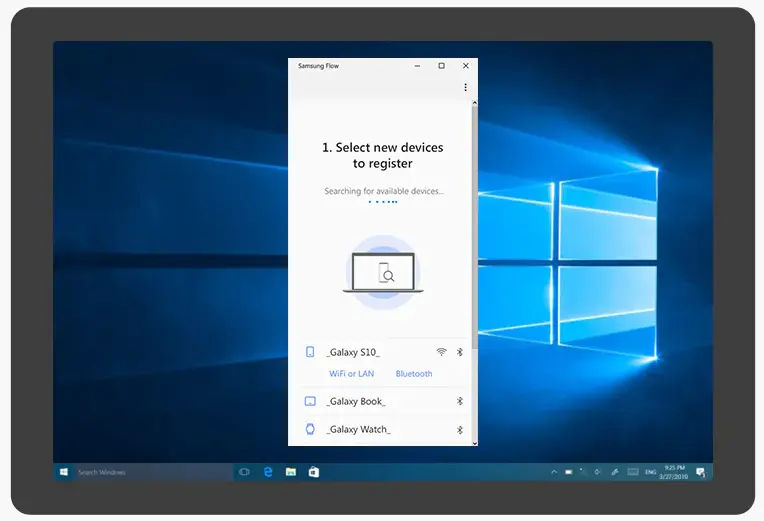Click the network icon in system tray
This screenshot has height=521, width=764.
(x=583, y=472)
